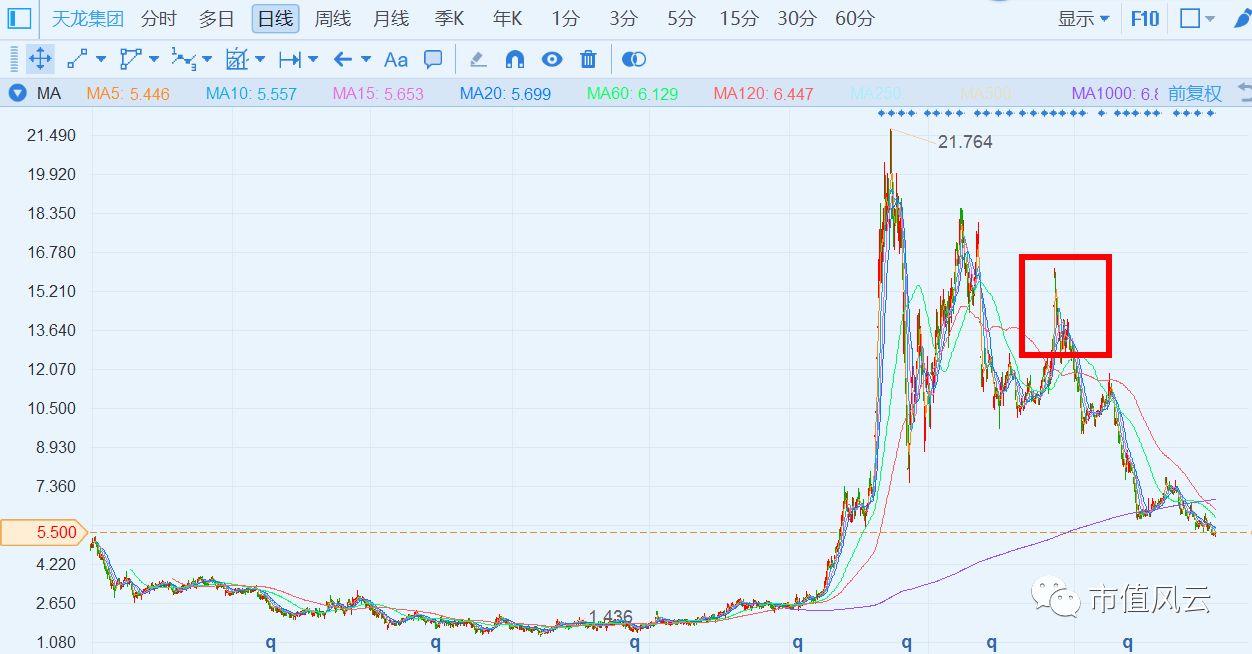Click the 天龙集团 stock name
Screen dimensions: 1252x654
[88, 18]
